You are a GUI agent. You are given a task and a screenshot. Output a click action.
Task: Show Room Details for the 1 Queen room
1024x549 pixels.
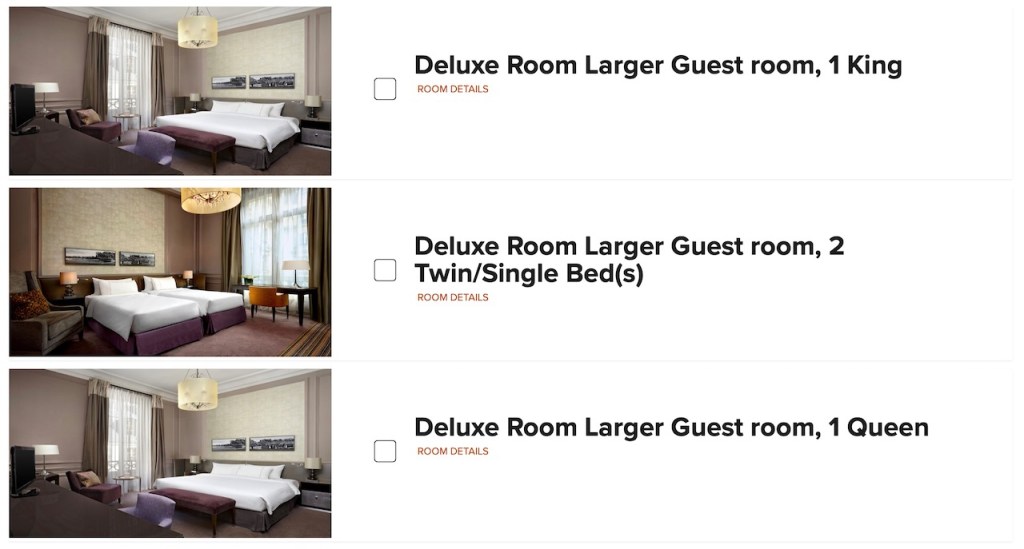tap(453, 451)
